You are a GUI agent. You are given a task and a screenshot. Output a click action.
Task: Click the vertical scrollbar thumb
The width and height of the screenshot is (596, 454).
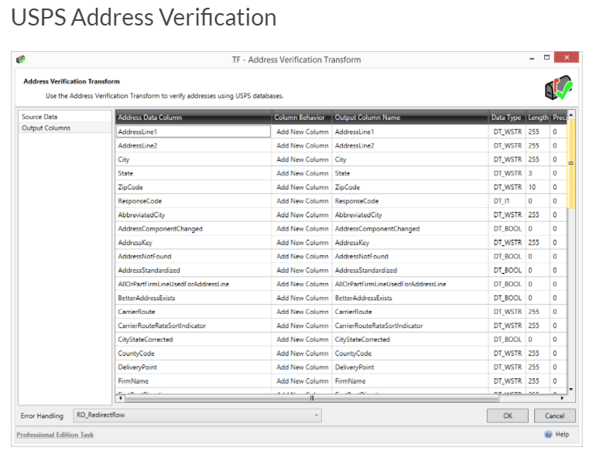point(571,164)
